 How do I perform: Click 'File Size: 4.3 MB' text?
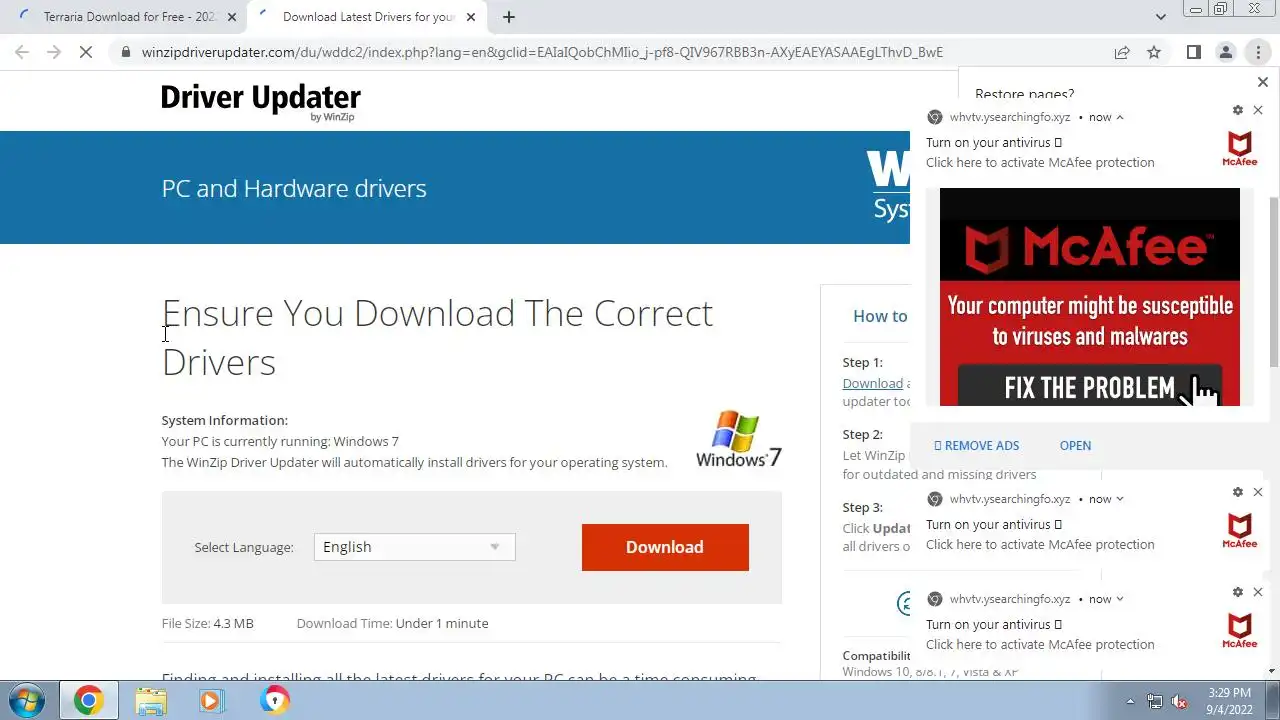point(208,623)
